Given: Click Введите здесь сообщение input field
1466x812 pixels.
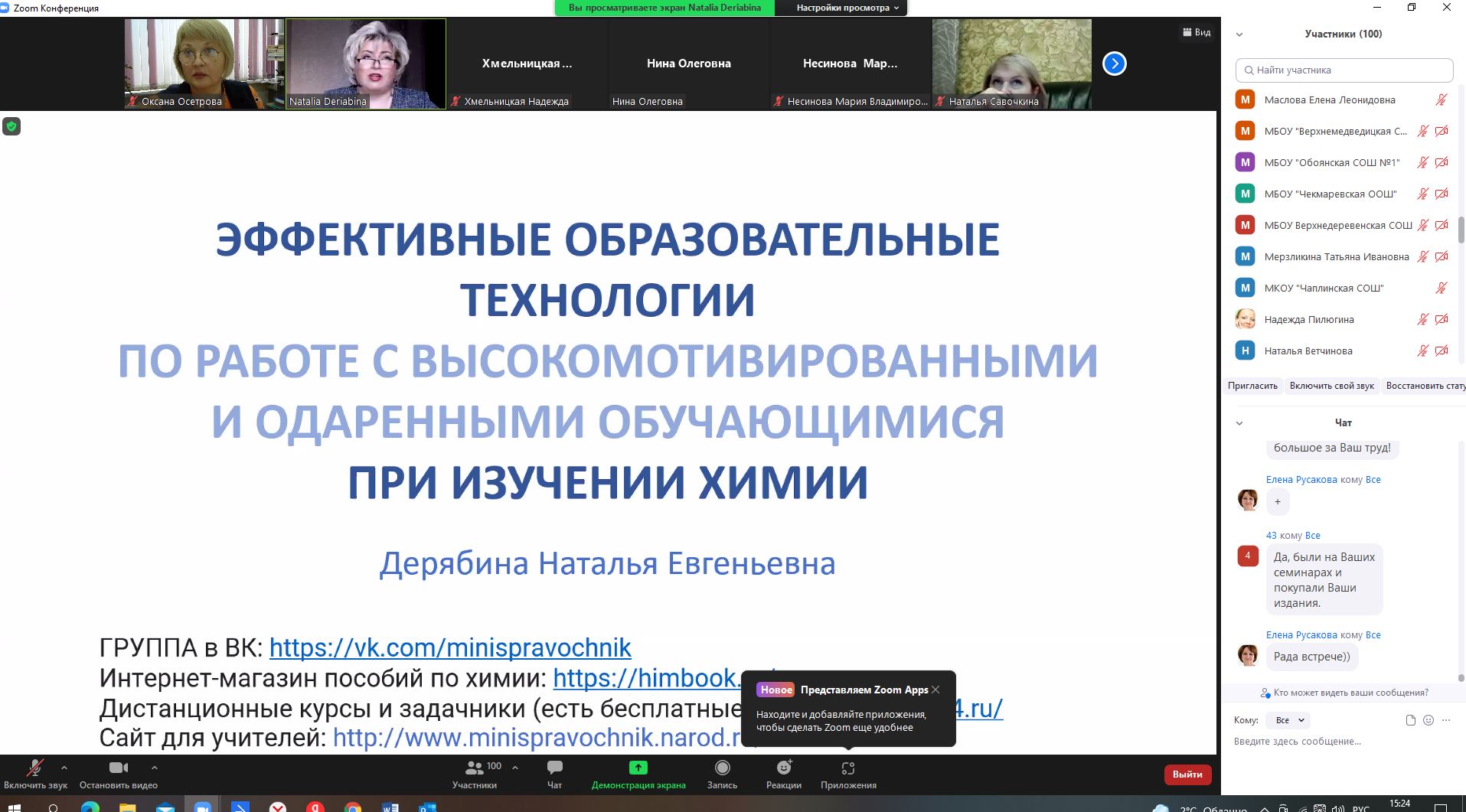Looking at the screenshot, I should pyautogui.click(x=1344, y=741).
